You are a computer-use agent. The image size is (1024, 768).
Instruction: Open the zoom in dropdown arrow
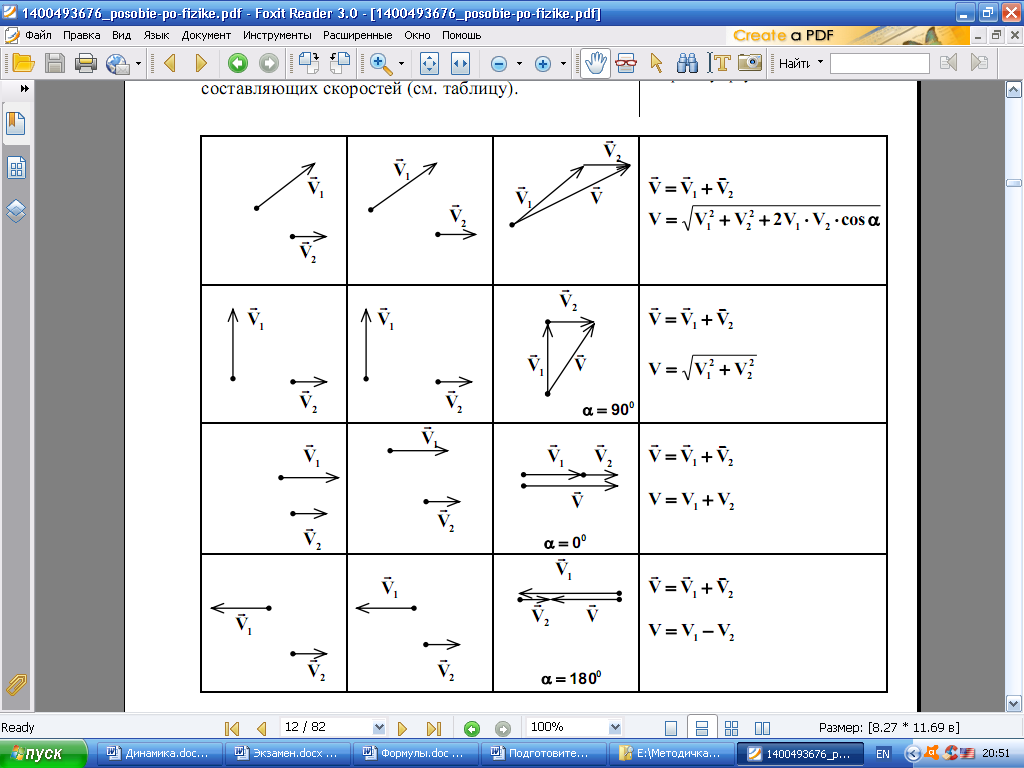pos(563,63)
